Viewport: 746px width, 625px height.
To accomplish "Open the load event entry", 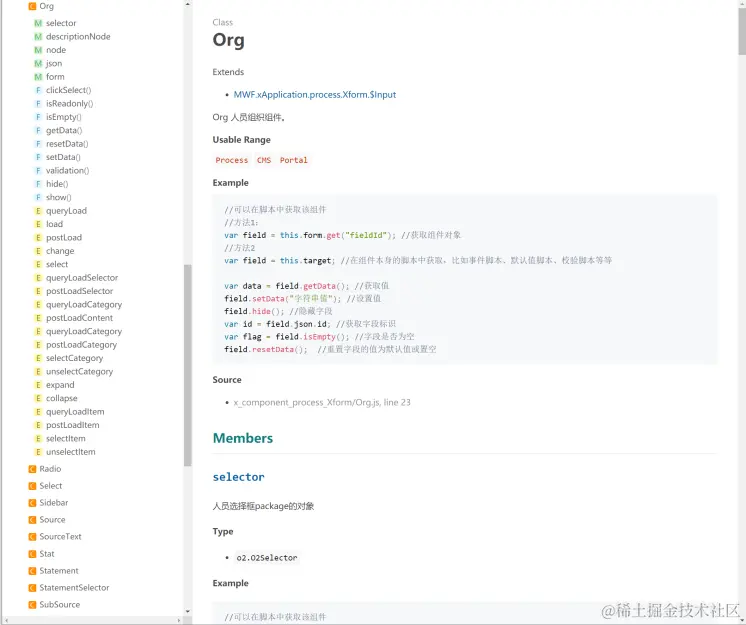I will 54,224.
